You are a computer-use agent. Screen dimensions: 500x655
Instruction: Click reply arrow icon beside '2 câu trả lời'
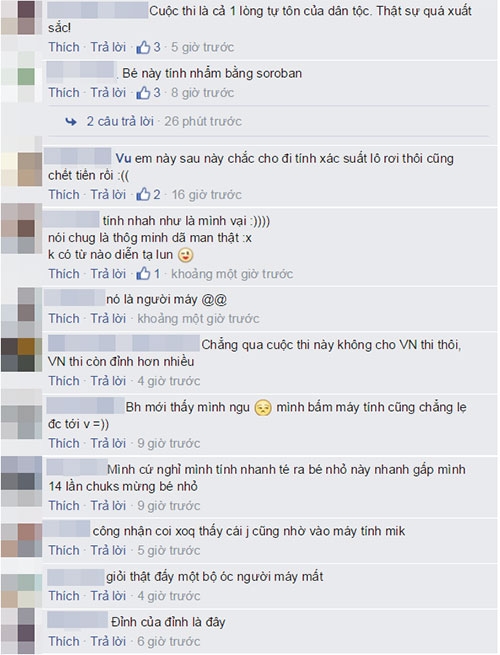tap(71, 122)
